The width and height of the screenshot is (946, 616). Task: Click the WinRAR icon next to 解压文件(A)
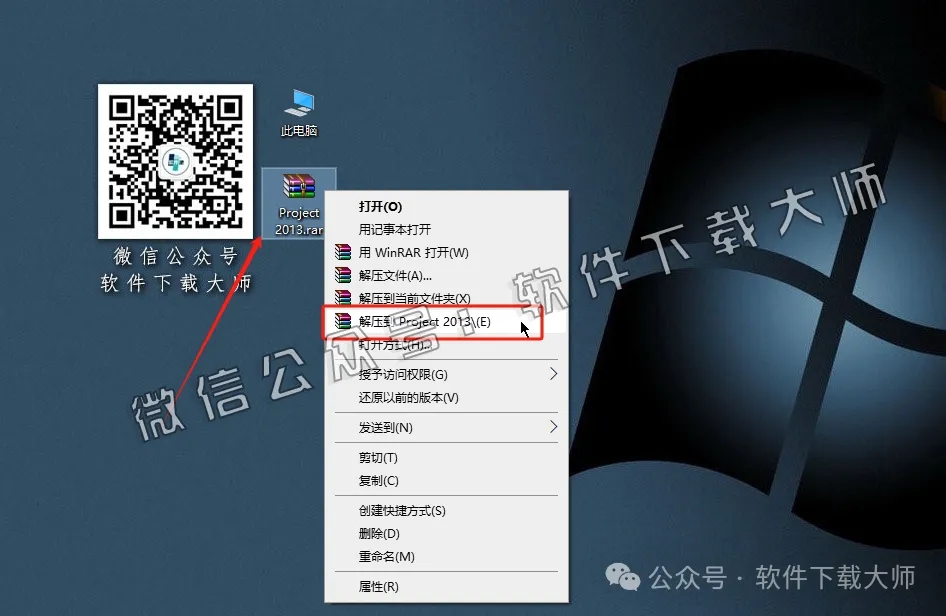(x=341, y=275)
